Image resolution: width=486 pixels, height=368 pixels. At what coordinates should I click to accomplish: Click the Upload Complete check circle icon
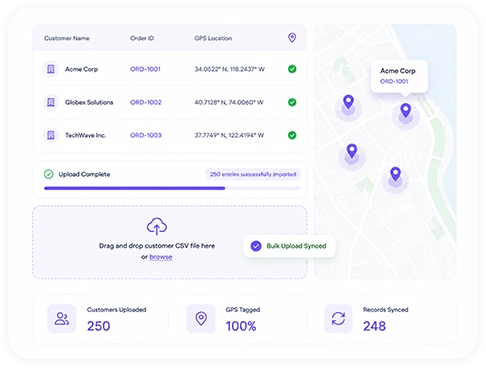[49, 174]
